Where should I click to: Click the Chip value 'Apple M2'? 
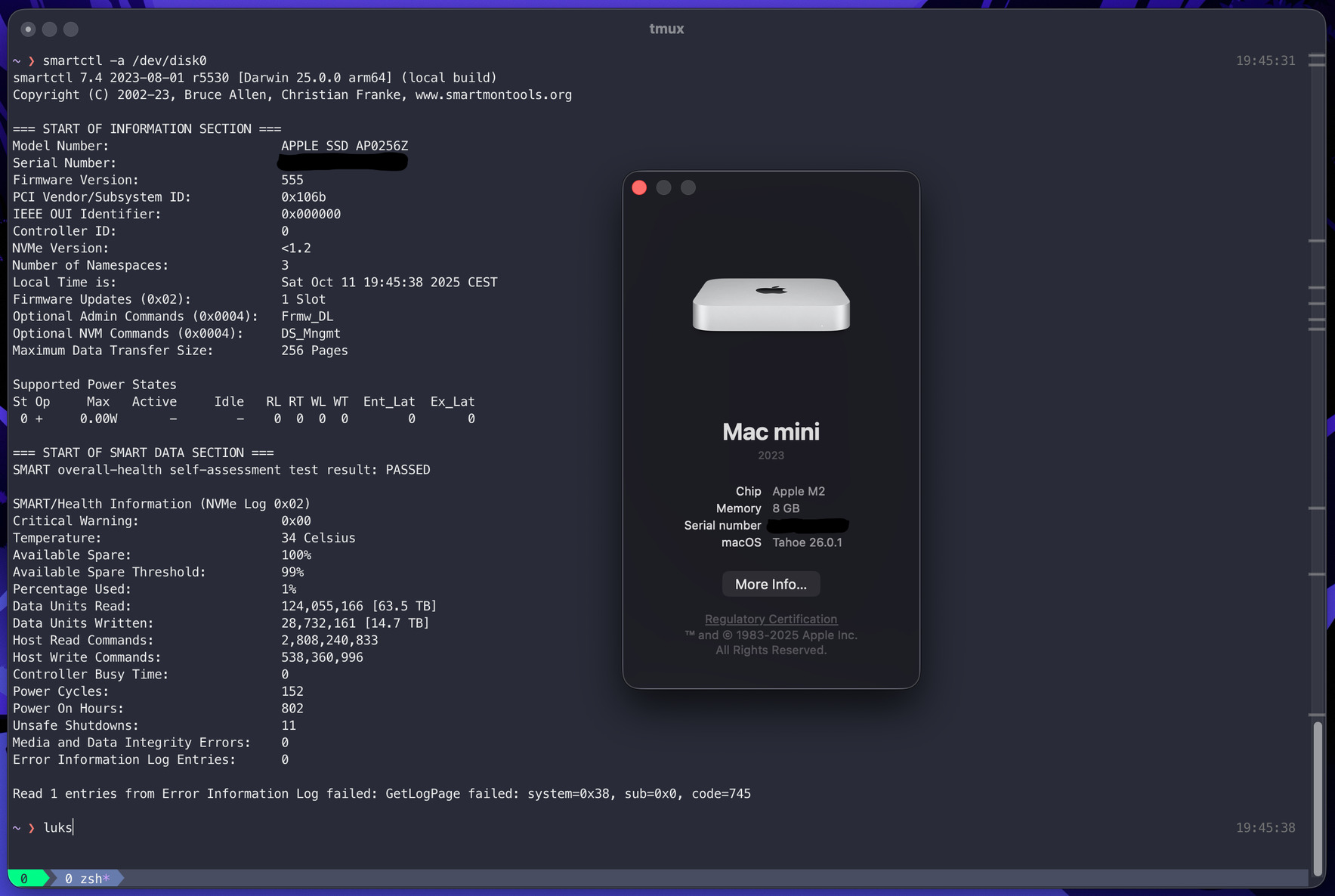point(799,491)
